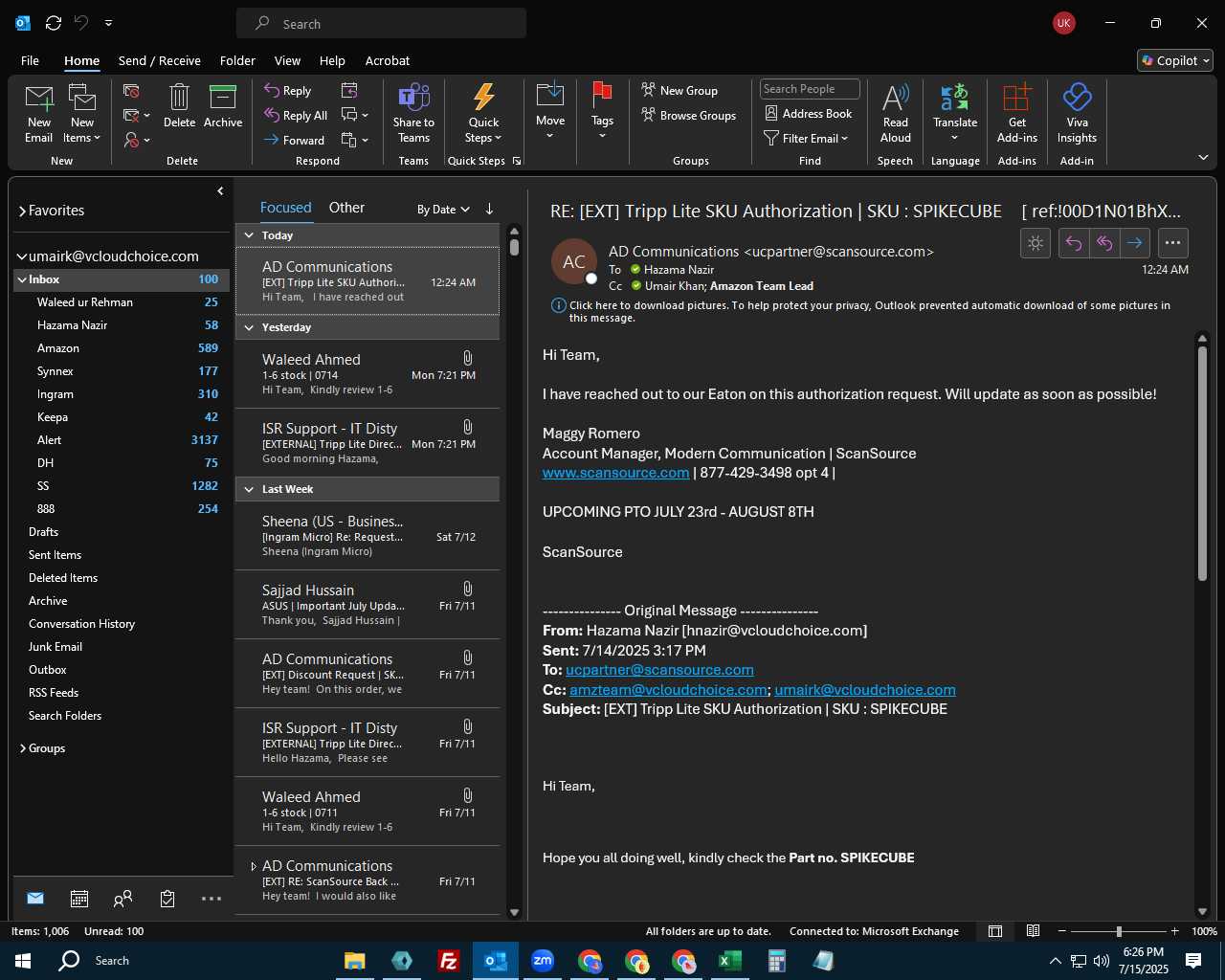Open New Items dropdown
The image size is (1225, 980).
click(82, 113)
